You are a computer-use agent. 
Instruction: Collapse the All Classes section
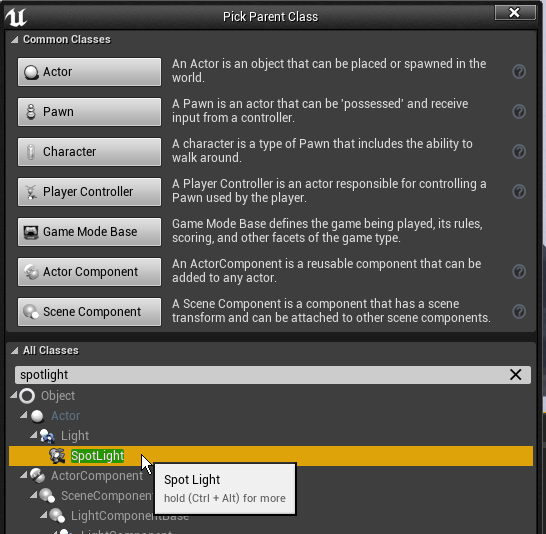point(14,351)
